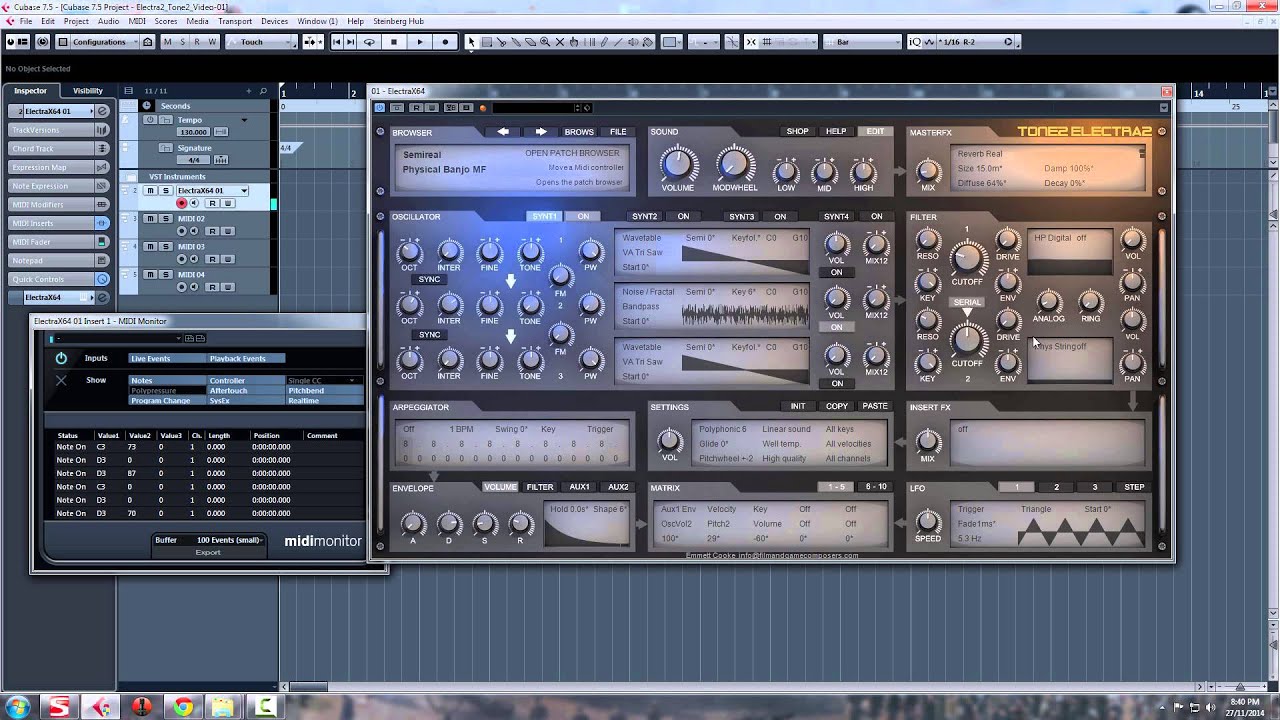The width and height of the screenshot is (1280, 720).
Task: Select the Split scissors tool in toolbar
Action: tap(501, 42)
